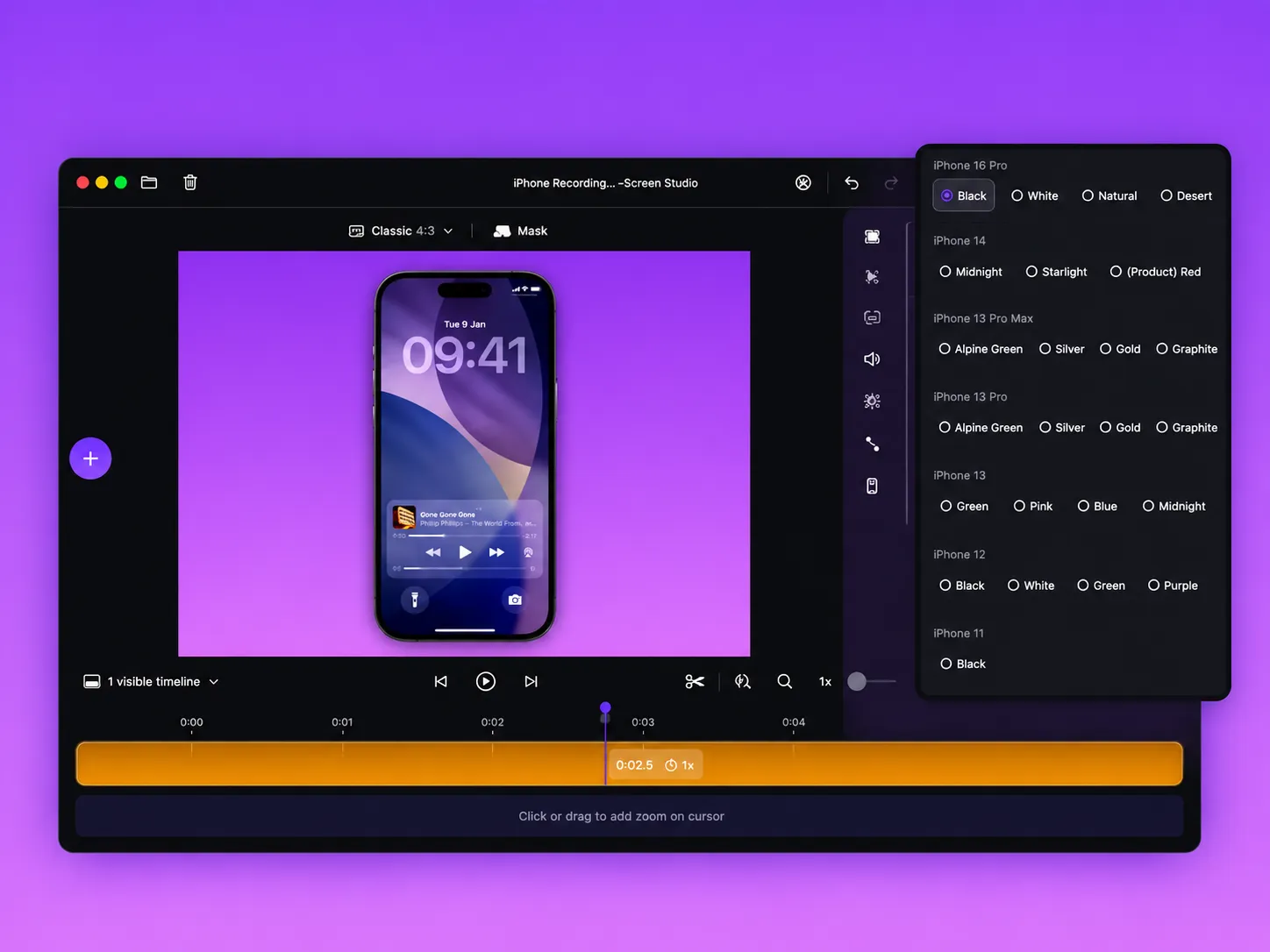The width and height of the screenshot is (1270, 952).
Task: Skip to the start of timeline
Action: pos(441,681)
